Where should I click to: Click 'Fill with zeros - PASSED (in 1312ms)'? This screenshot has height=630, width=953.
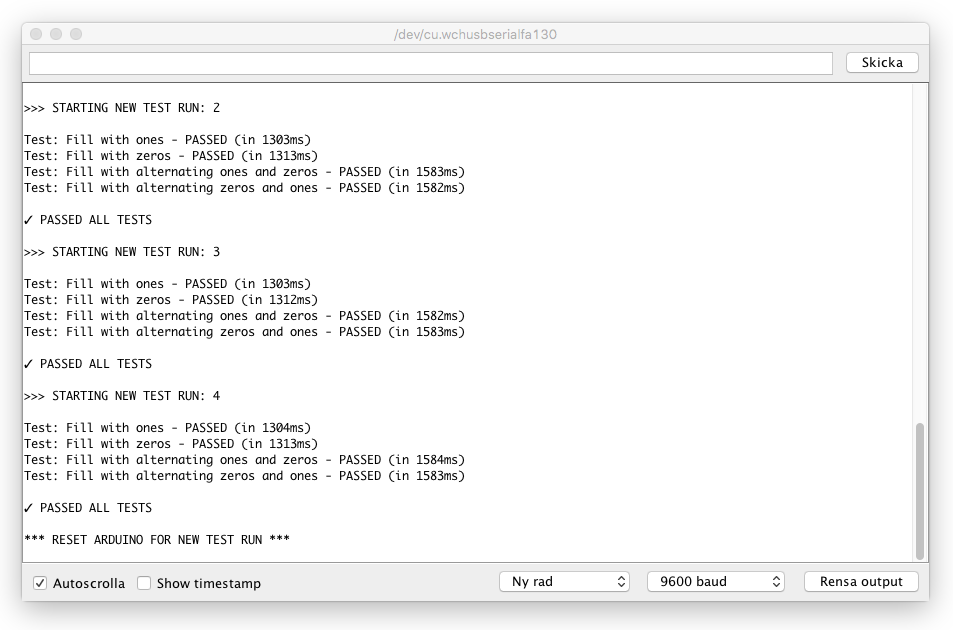(192, 300)
